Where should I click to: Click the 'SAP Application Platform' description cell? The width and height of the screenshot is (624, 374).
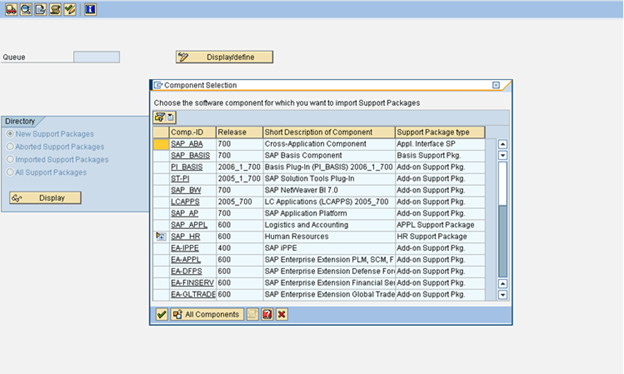coord(329,213)
